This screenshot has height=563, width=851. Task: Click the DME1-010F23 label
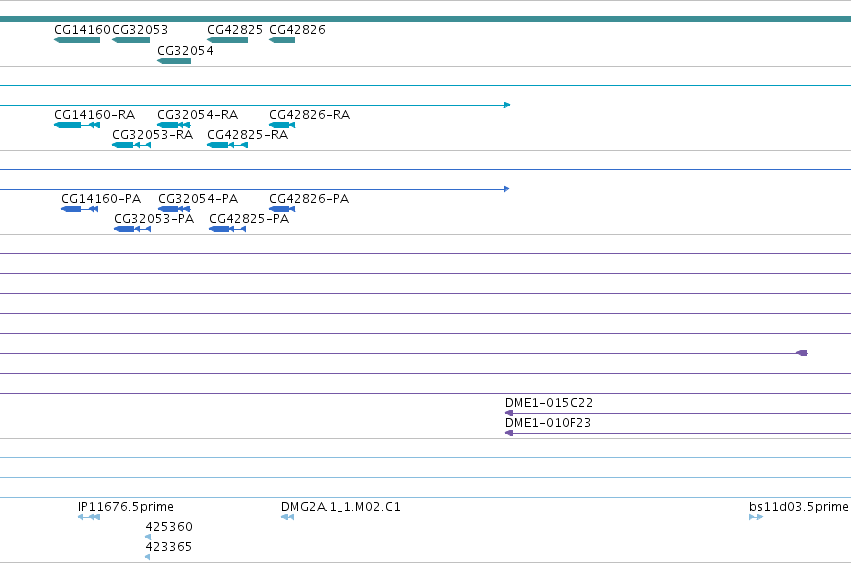point(548,423)
